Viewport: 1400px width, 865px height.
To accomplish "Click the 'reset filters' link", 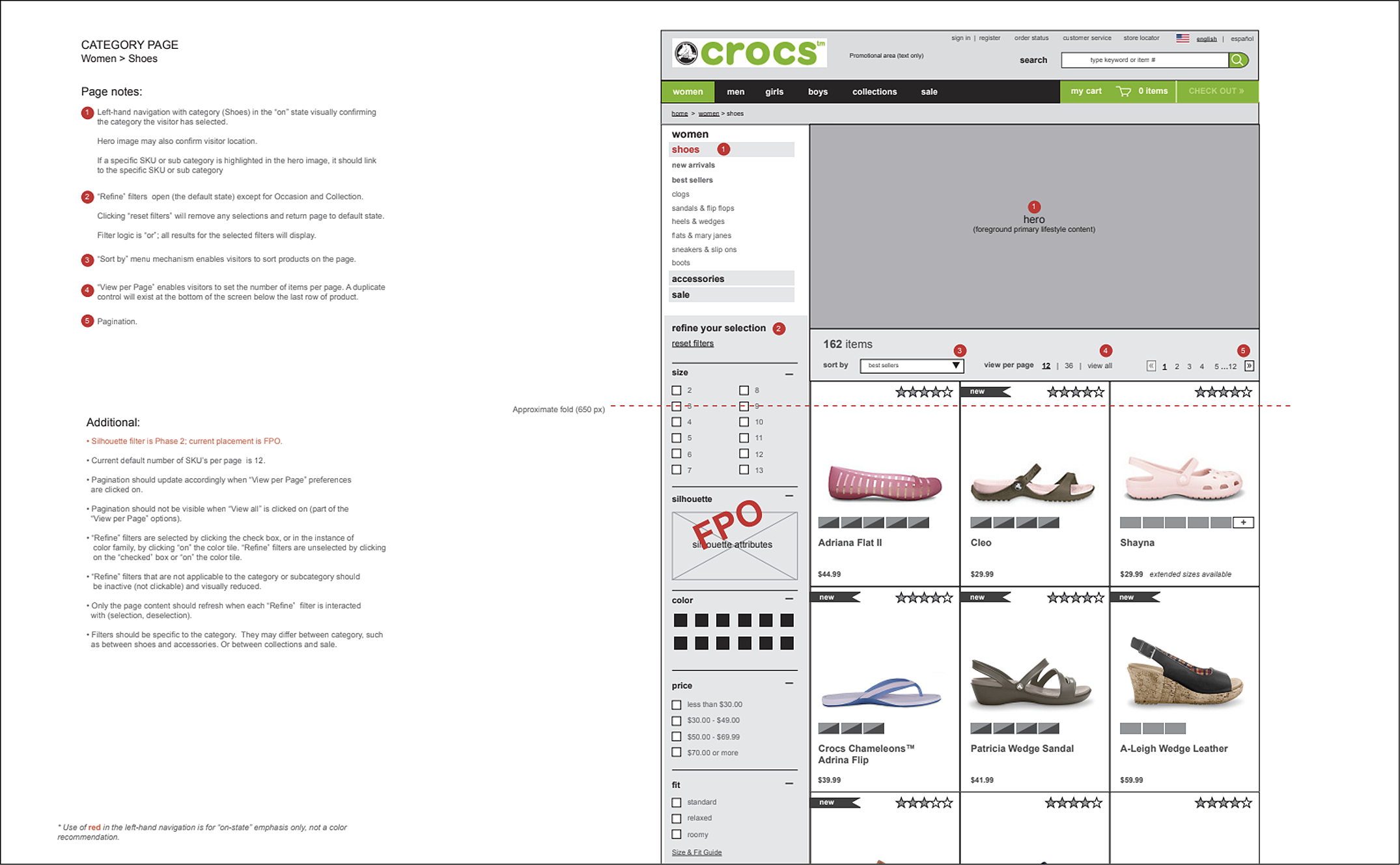I will coord(692,343).
